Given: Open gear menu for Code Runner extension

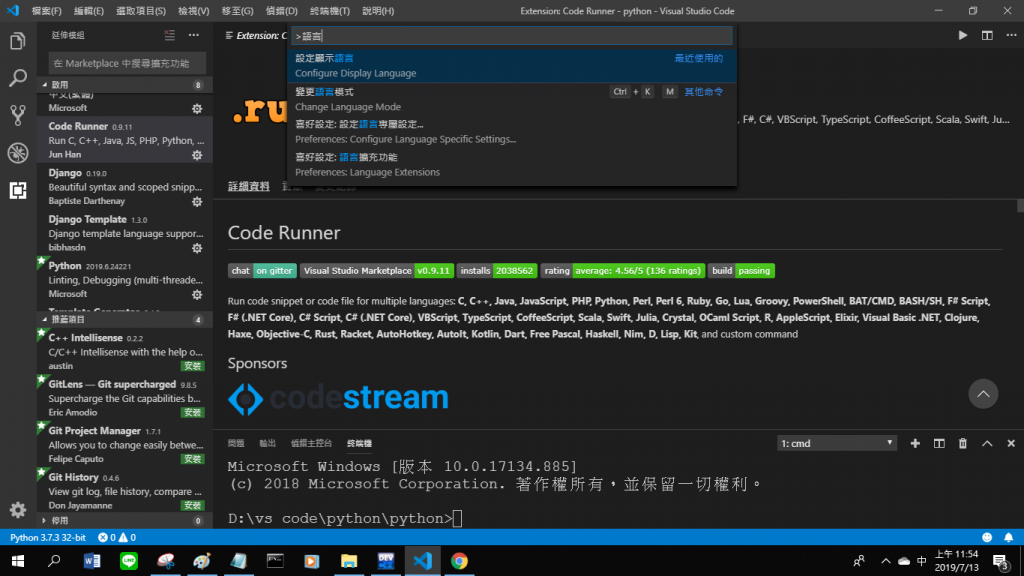Looking at the screenshot, I should (x=197, y=155).
